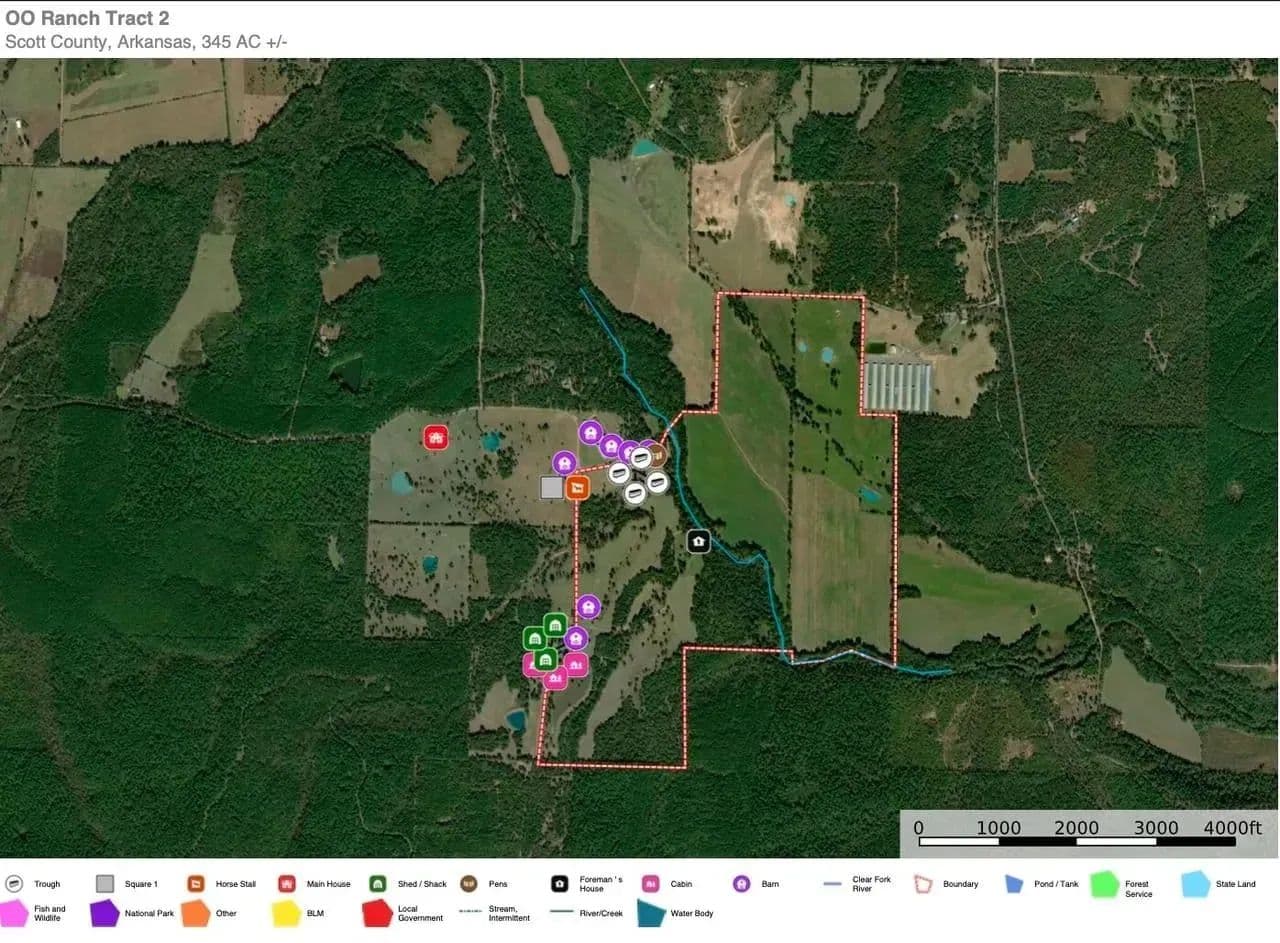1280x943 pixels.
Task: Click the Trough icon in the legend
Action: point(14,884)
